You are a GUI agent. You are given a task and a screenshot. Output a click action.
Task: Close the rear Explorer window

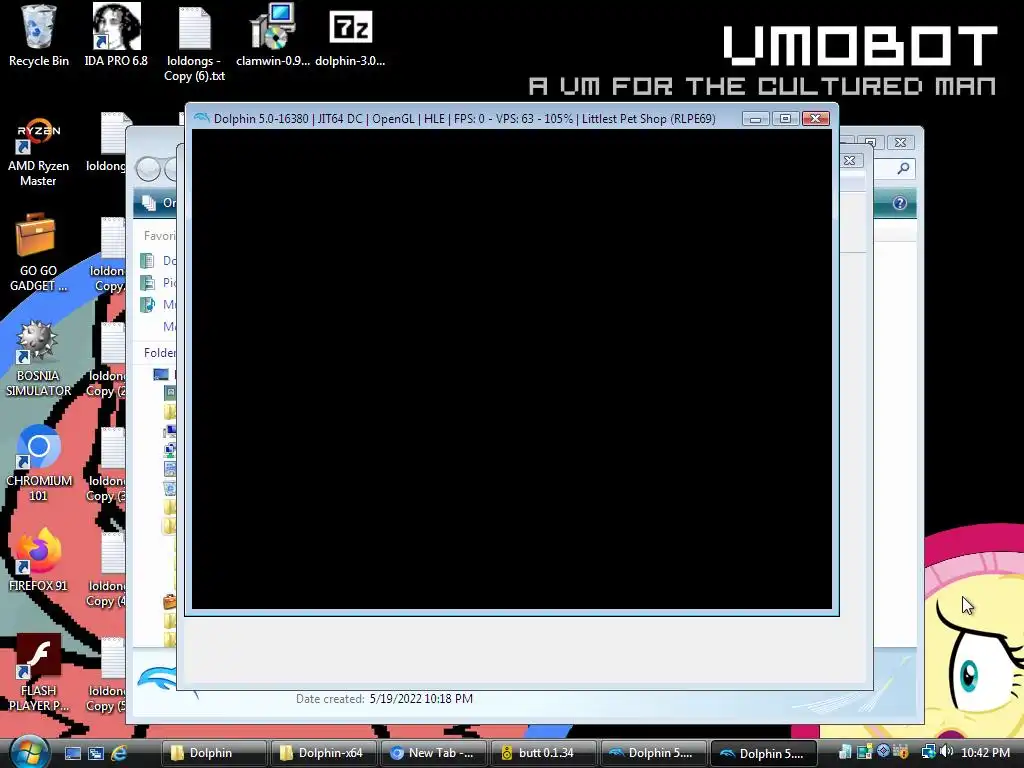coord(901,142)
